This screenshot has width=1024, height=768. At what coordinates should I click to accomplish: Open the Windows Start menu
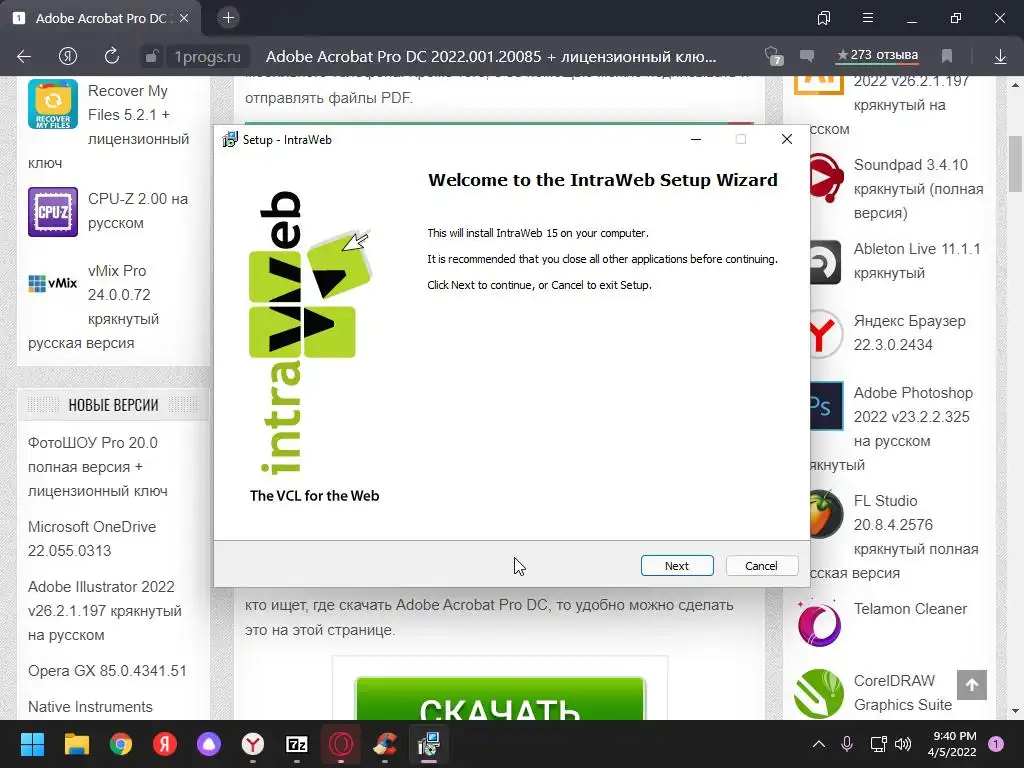tap(32, 744)
